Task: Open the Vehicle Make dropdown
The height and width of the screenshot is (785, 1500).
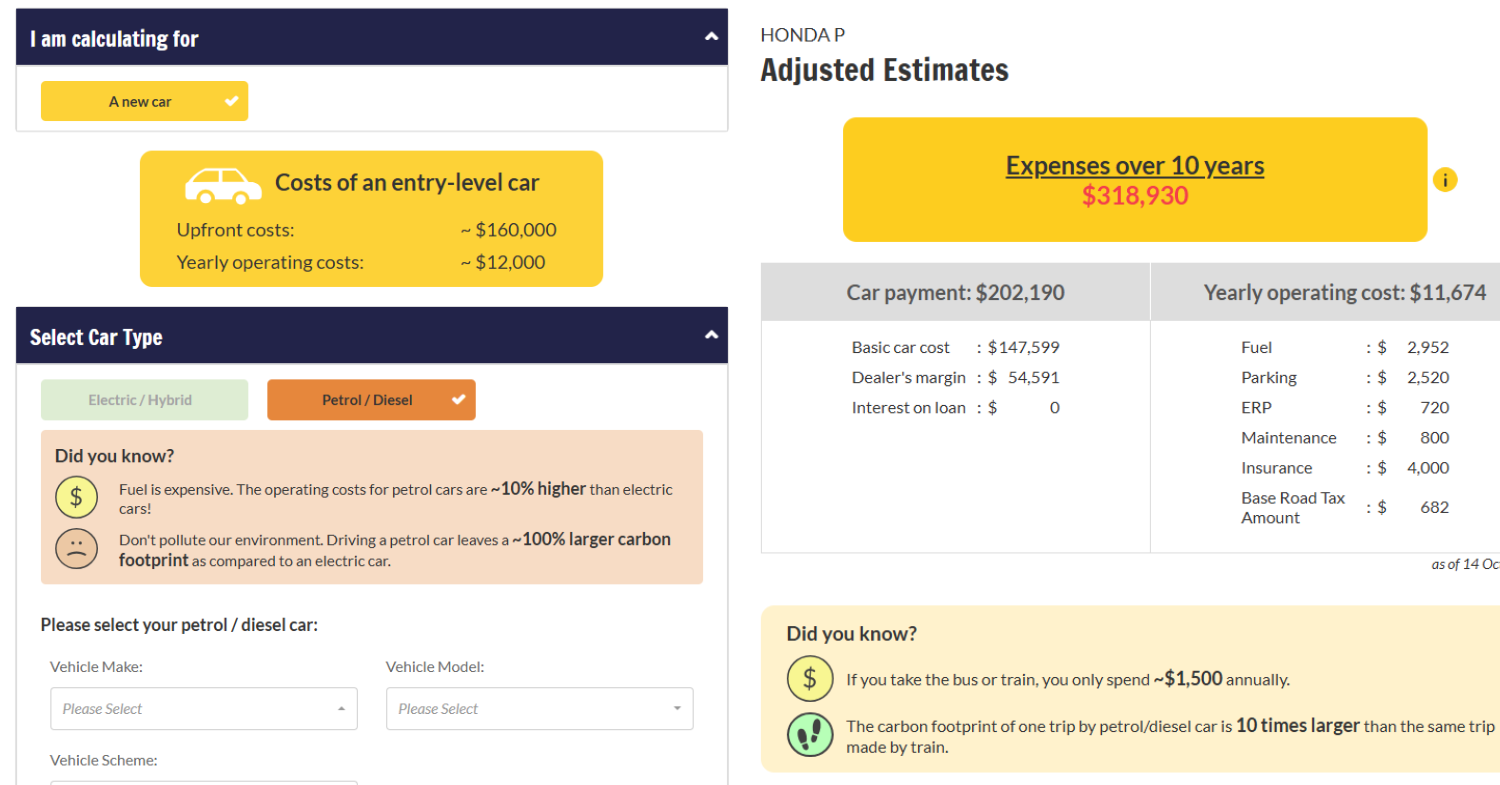Action: pos(203,709)
